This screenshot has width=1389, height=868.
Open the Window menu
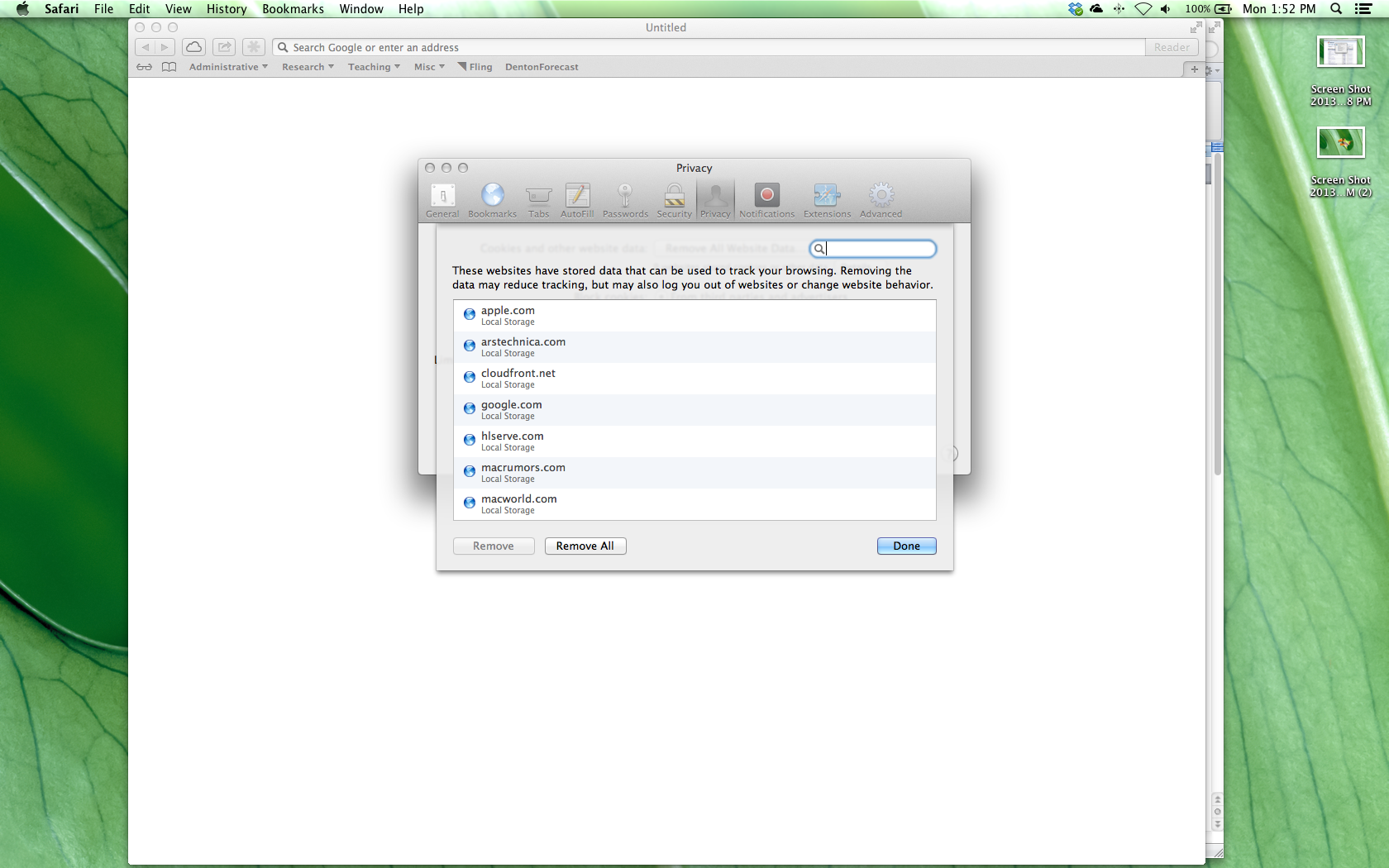pos(361,9)
